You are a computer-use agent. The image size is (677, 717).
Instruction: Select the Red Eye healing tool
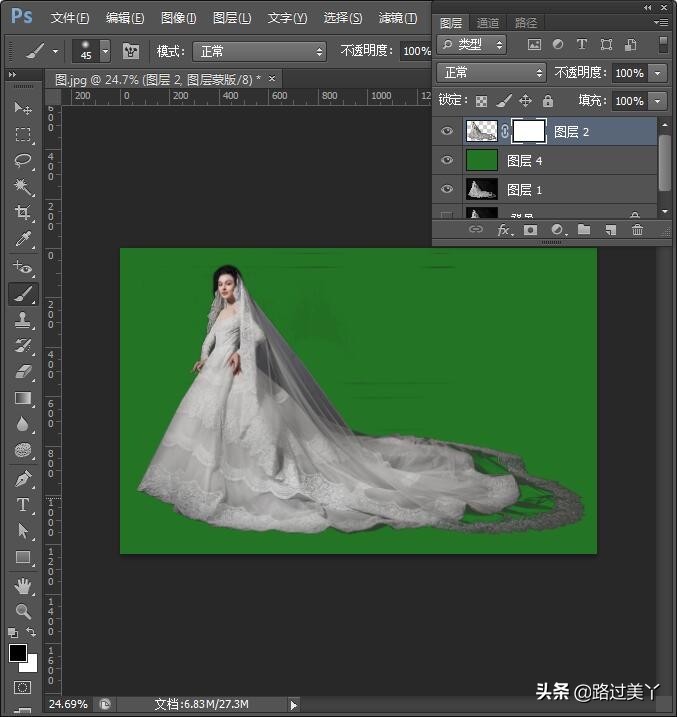[22, 268]
